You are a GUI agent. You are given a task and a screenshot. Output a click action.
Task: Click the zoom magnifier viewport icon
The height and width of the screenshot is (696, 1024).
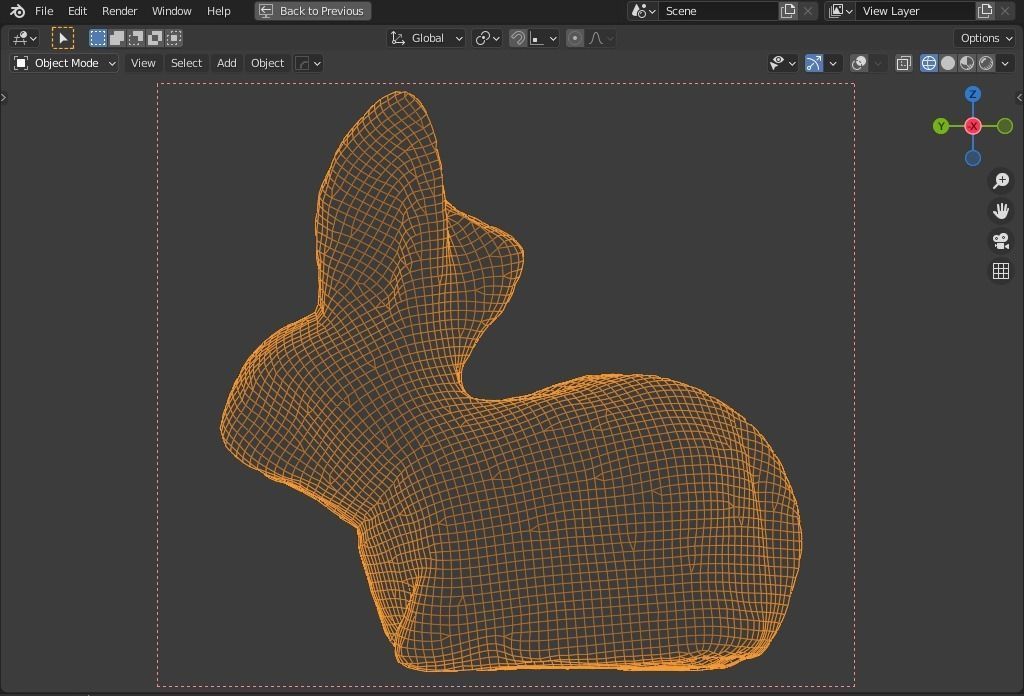(1000, 181)
